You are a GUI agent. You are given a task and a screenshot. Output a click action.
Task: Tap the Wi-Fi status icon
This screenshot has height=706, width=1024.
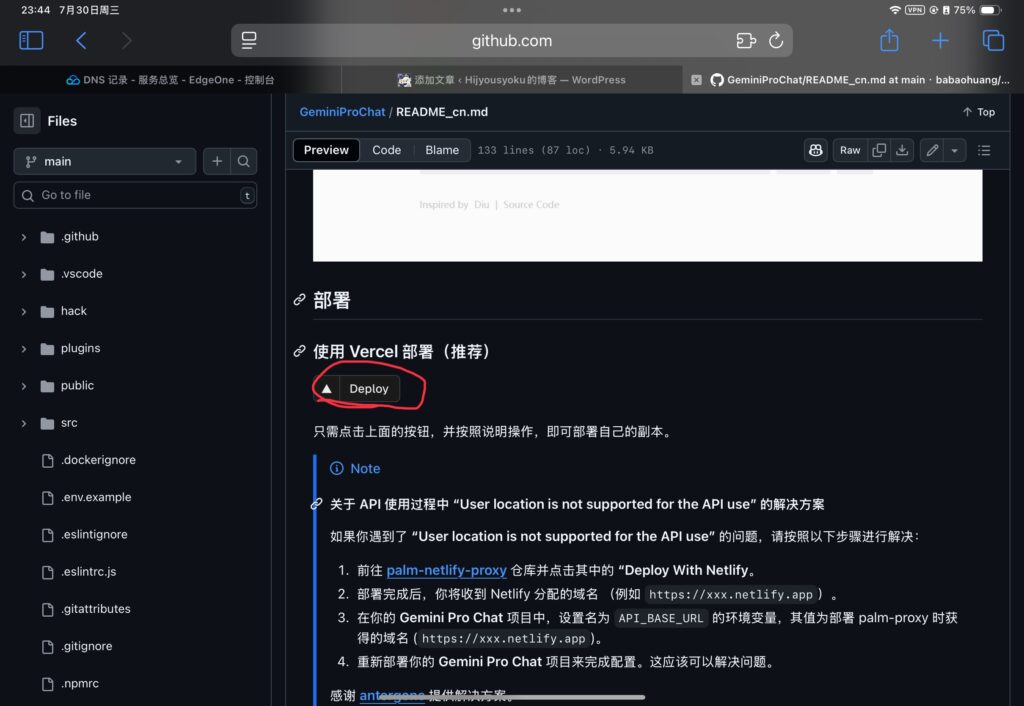pyautogui.click(x=895, y=10)
